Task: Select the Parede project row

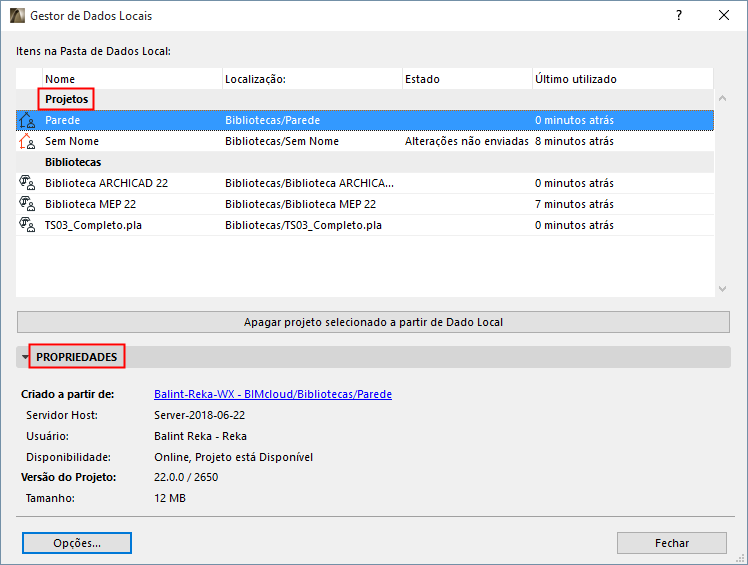Action: click(365, 120)
